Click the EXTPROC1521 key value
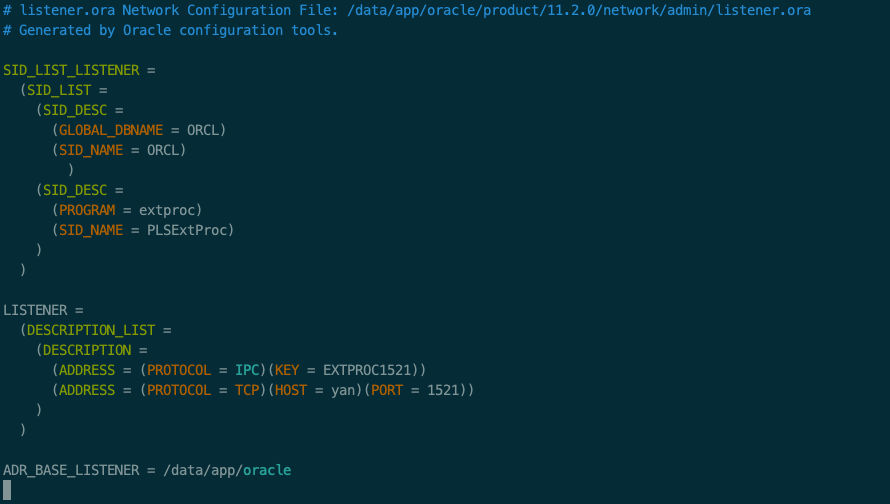Screen dimensions: 890x504 tap(367, 370)
